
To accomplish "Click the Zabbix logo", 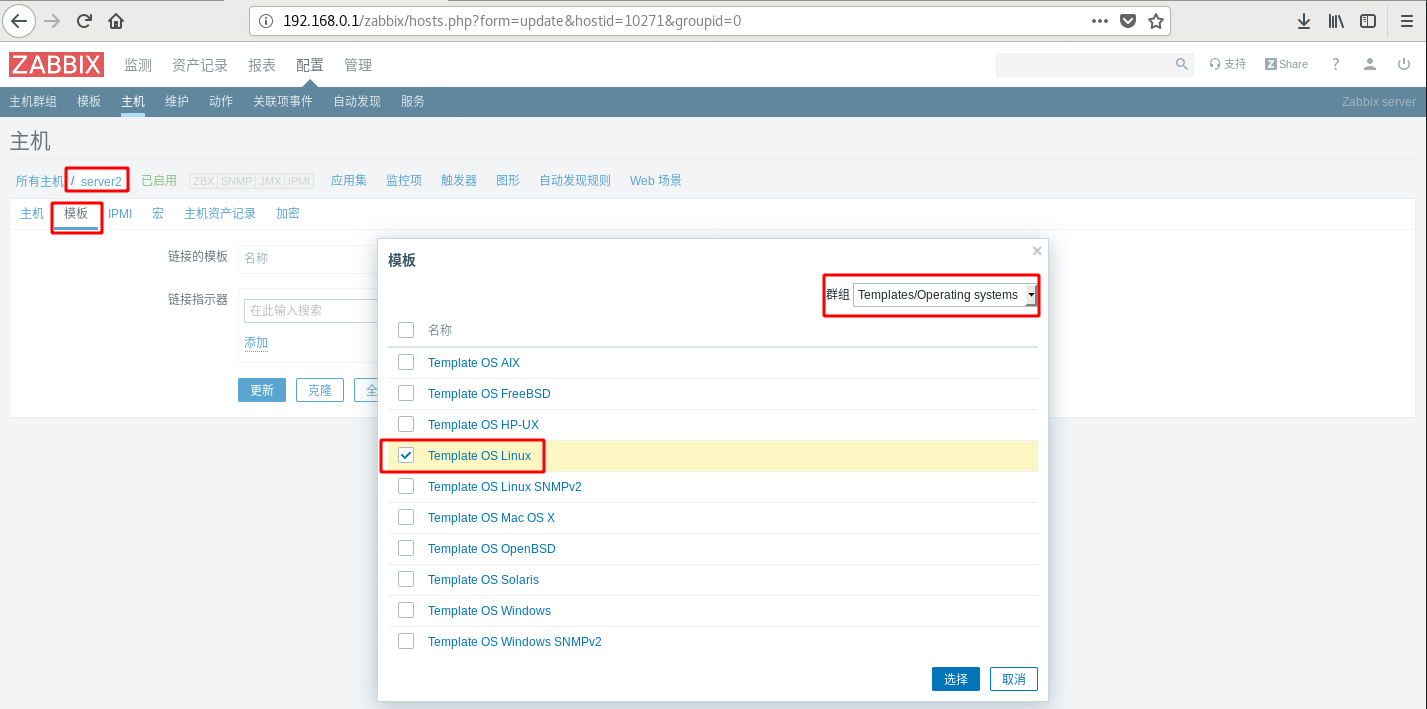I will [57, 65].
